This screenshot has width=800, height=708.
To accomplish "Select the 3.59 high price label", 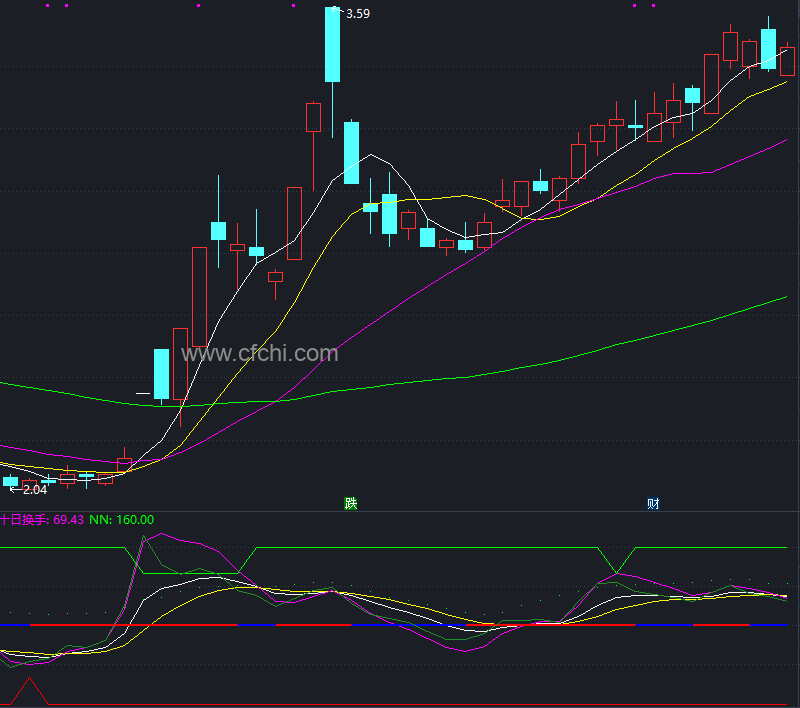I will (x=358, y=14).
